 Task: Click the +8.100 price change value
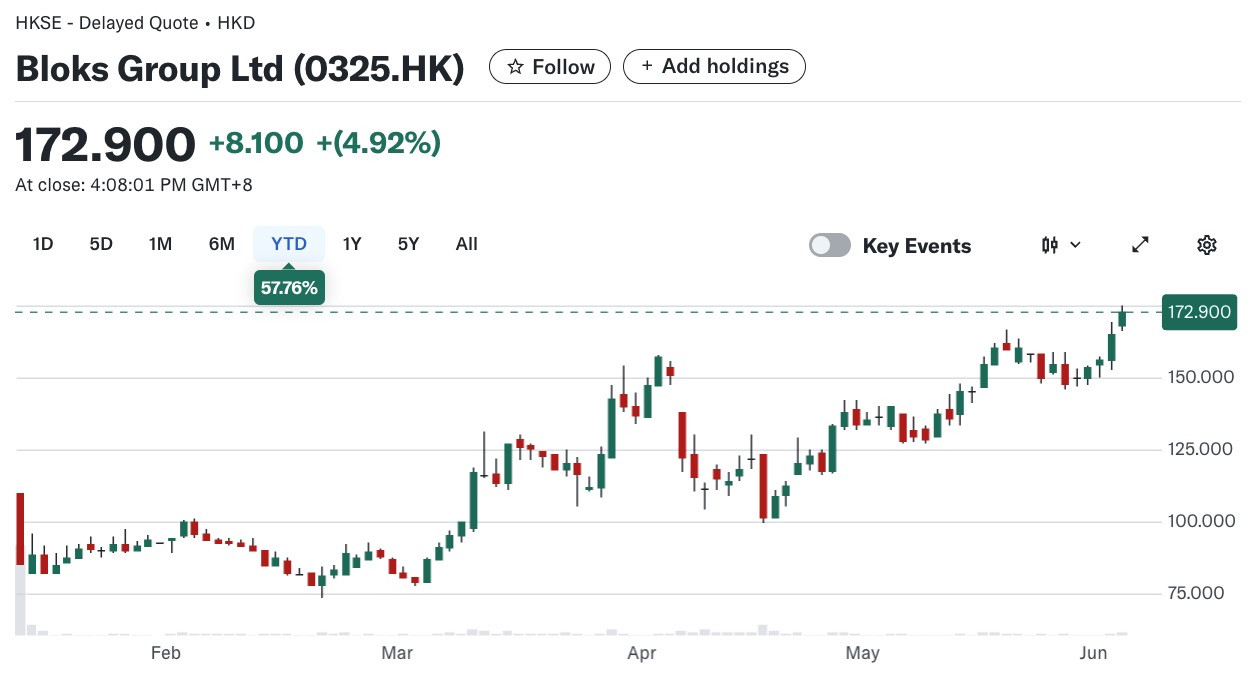point(256,144)
